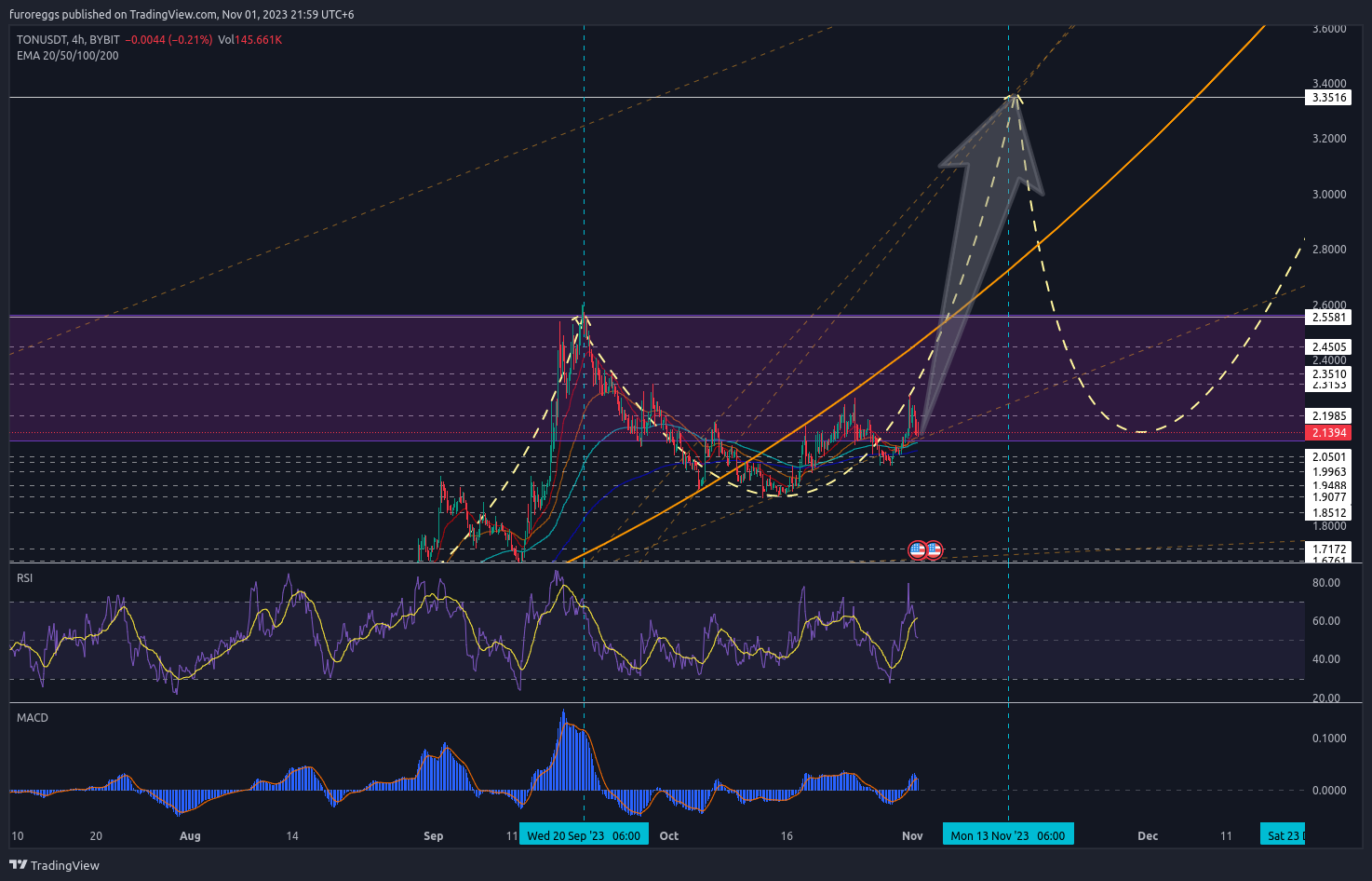Click the MACD pane label
Viewport: 1372px width, 881px height.
pyautogui.click(x=33, y=718)
